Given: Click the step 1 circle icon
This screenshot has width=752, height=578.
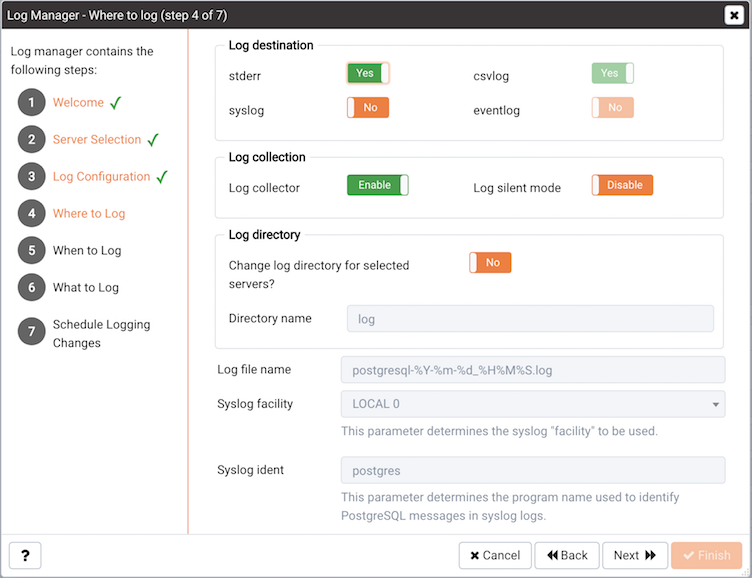Looking at the screenshot, I should (32, 102).
